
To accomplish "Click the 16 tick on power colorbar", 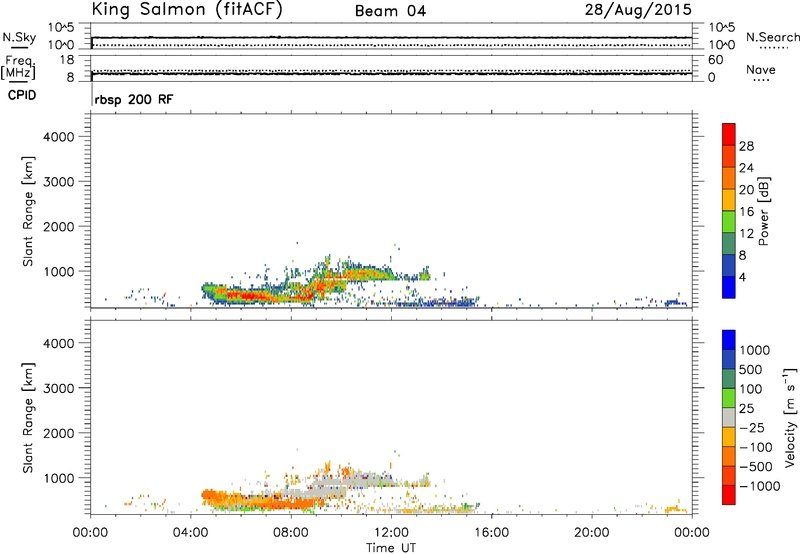I will pyautogui.click(x=746, y=212).
